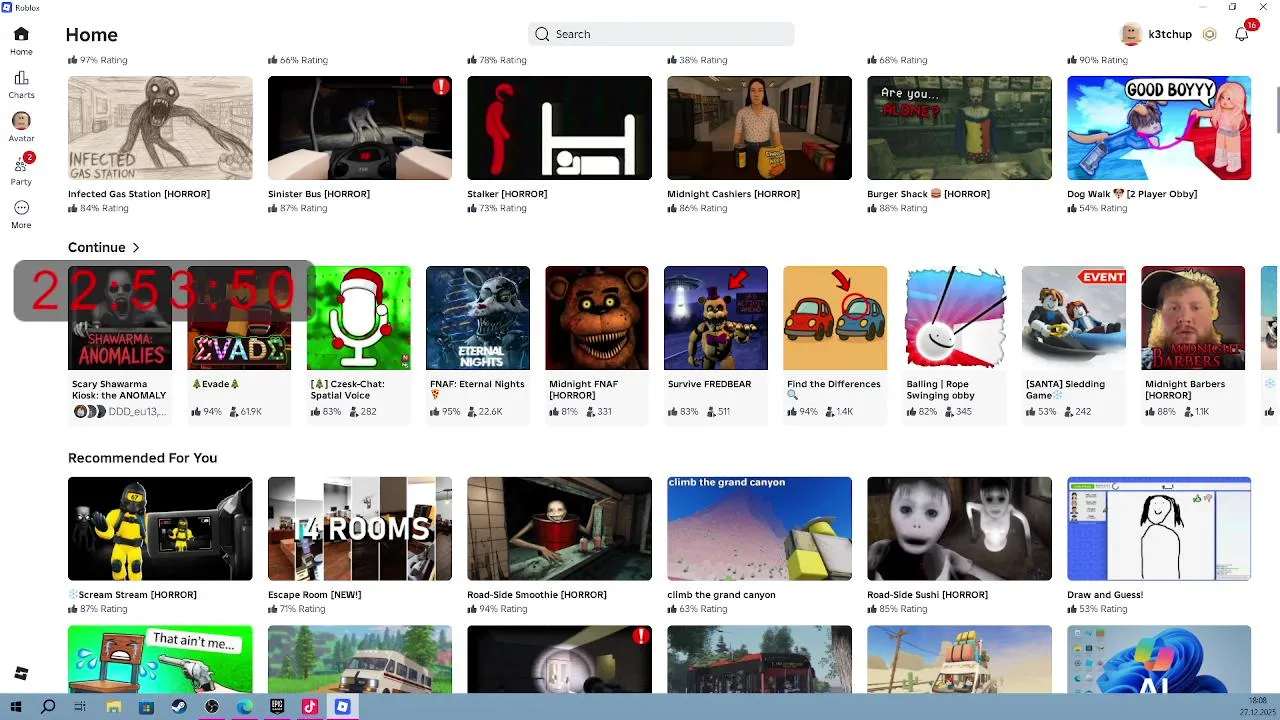Image resolution: width=1280 pixels, height=720 pixels.
Task: Click the Home page title text
Action: click(x=91, y=35)
